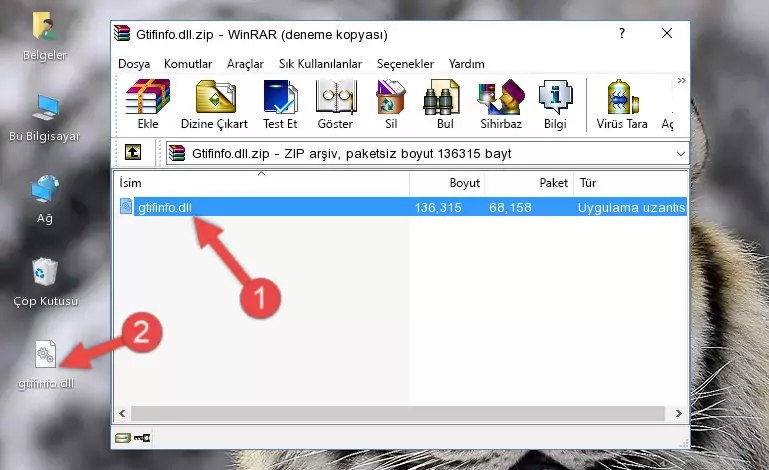Open the Sık Kullanılanlar menu

click(320, 64)
